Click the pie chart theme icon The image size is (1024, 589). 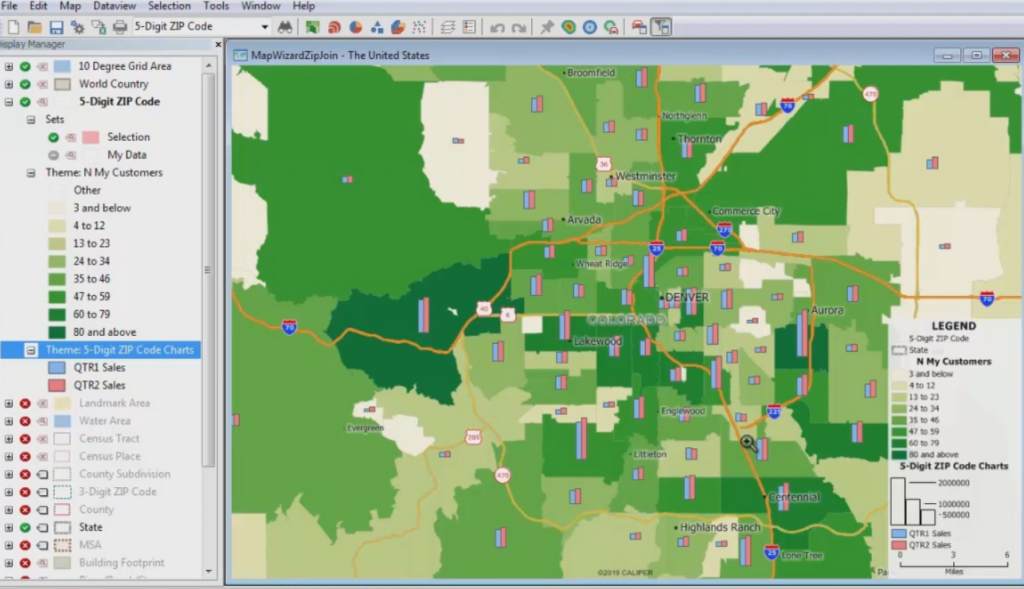click(356, 27)
